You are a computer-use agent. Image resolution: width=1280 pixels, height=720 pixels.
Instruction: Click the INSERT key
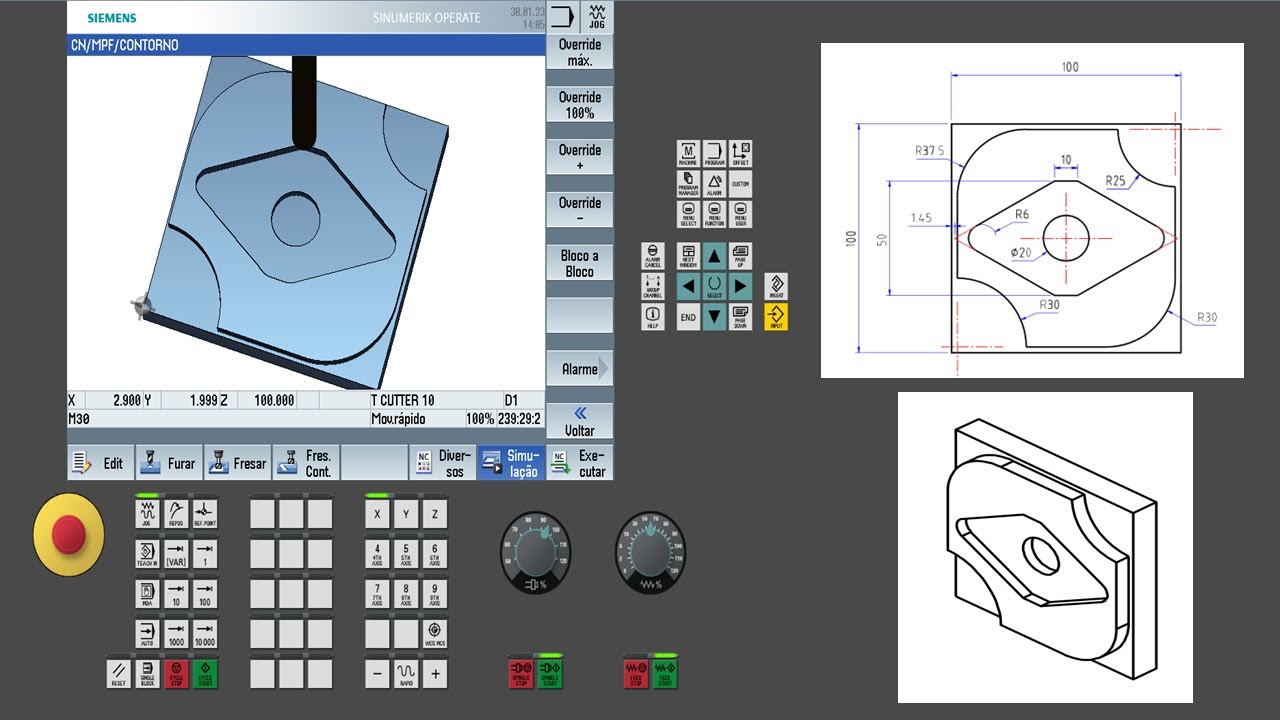(x=776, y=286)
